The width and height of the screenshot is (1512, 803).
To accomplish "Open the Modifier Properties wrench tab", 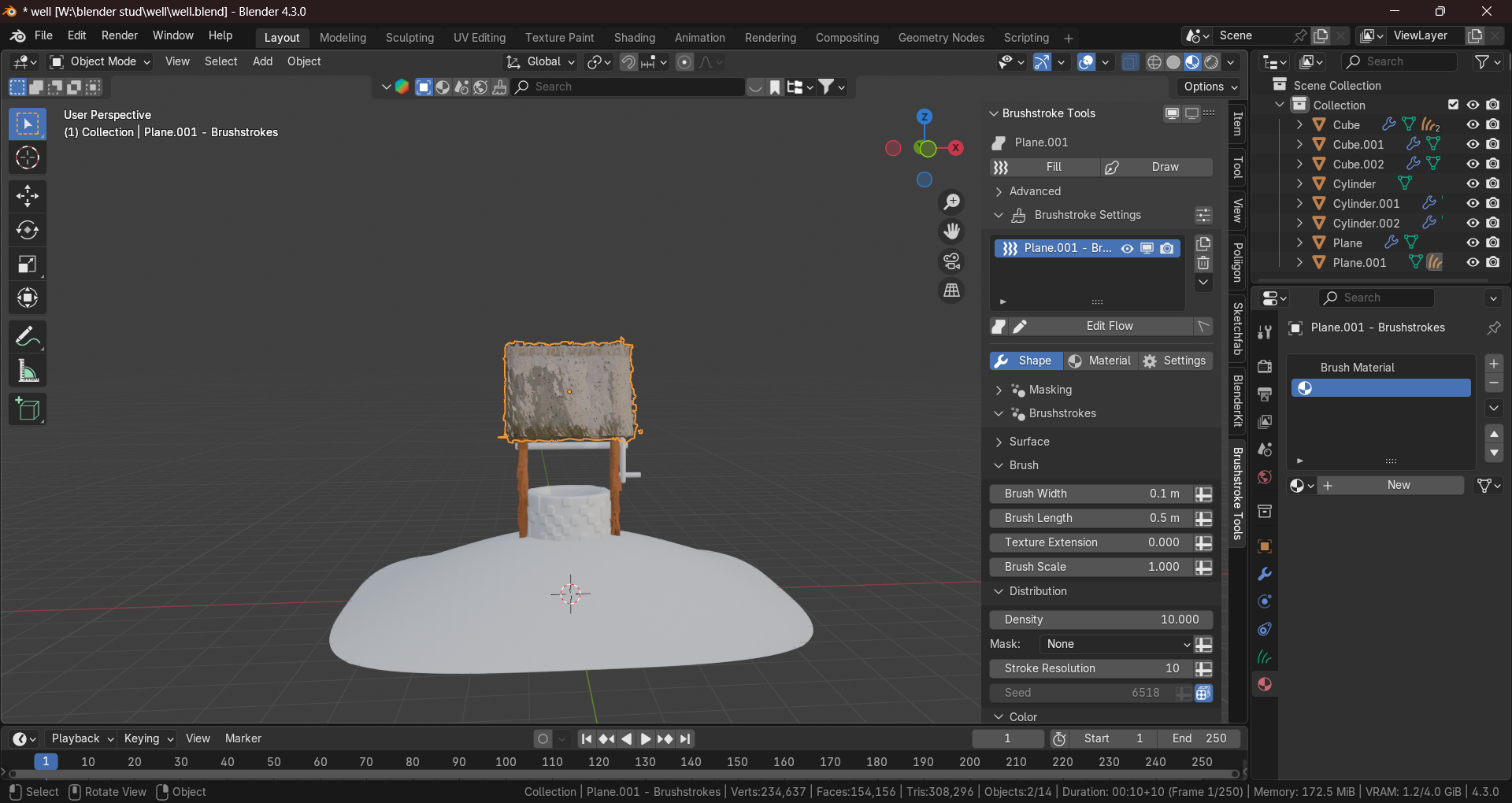I will (x=1264, y=574).
